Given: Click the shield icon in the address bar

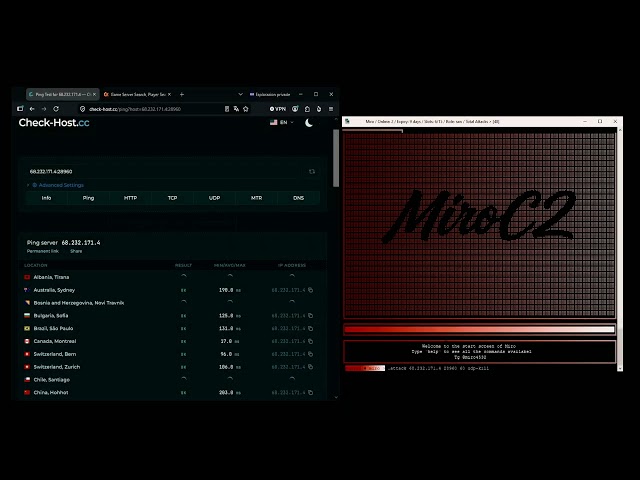Looking at the screenshot, I should tap(82, 109).
